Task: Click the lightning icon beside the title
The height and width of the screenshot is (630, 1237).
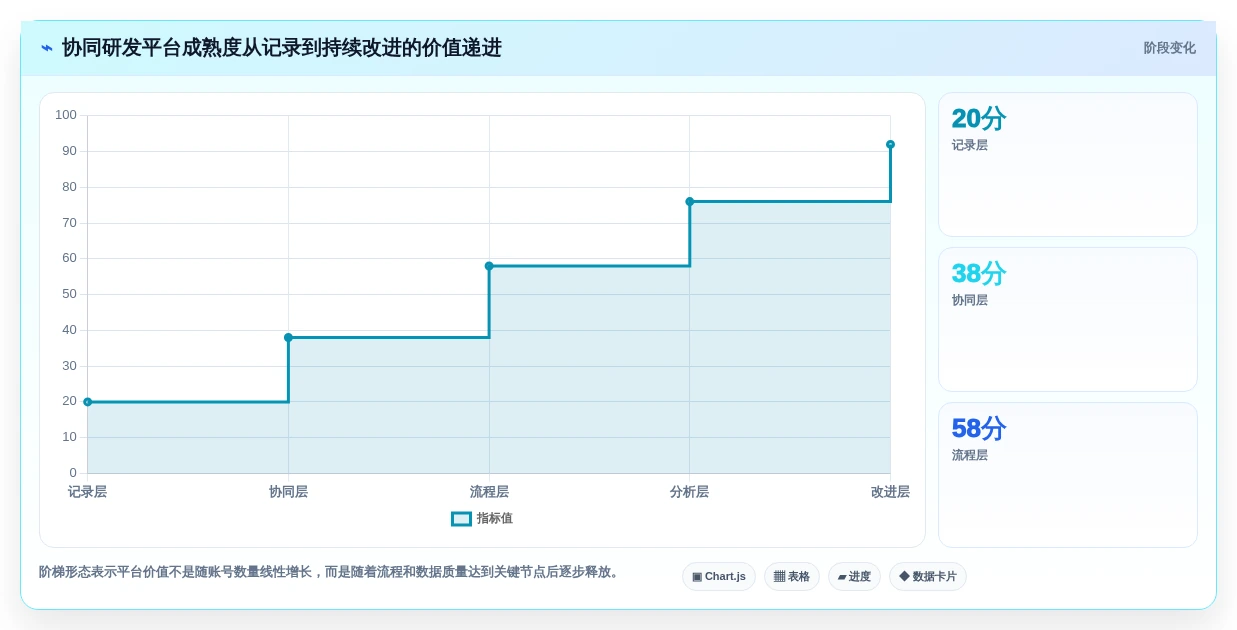Action: tap(47, 48)
